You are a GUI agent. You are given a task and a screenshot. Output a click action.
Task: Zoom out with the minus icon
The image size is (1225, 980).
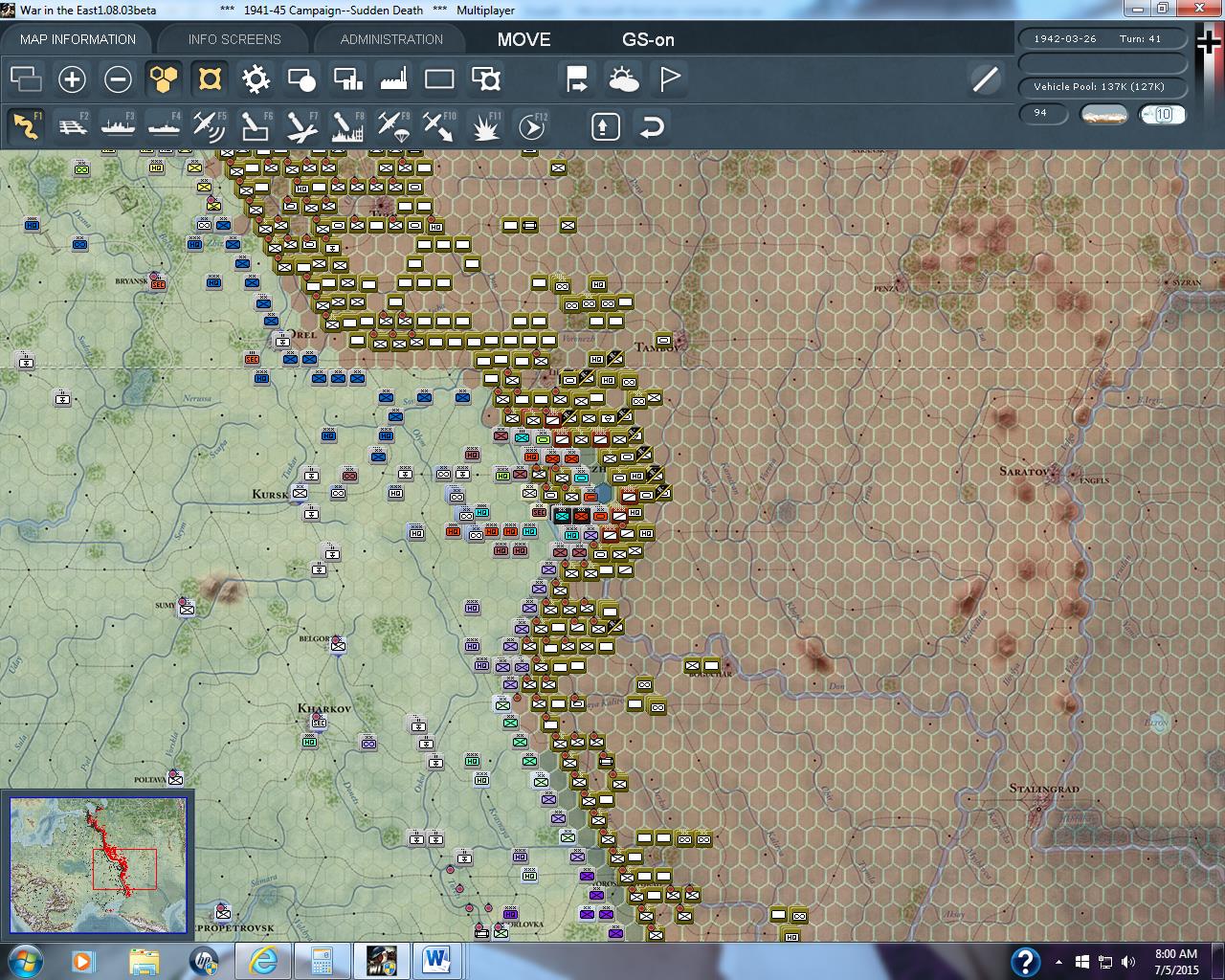tap(118, 78)
